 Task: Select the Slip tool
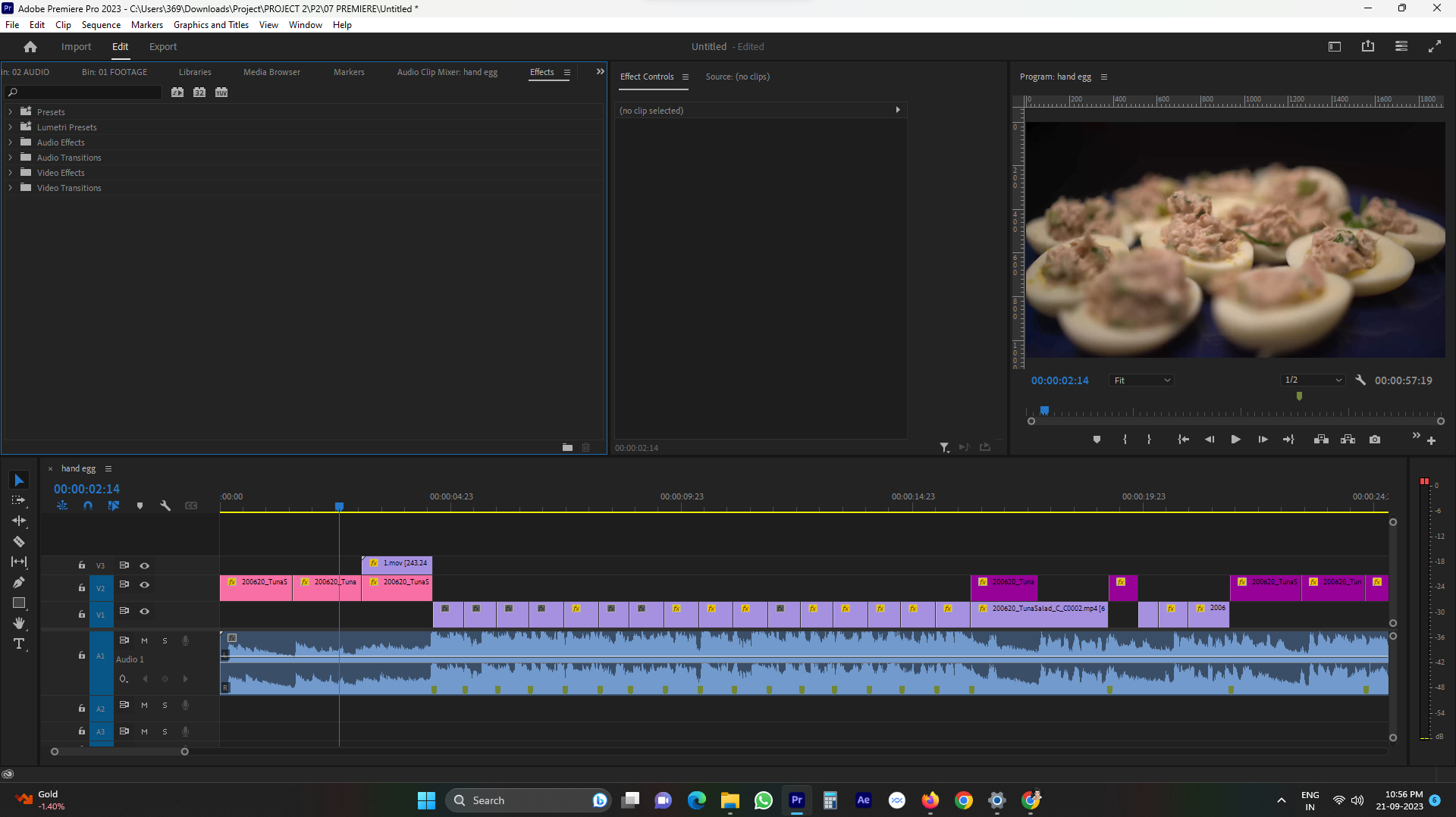(19, 562)
